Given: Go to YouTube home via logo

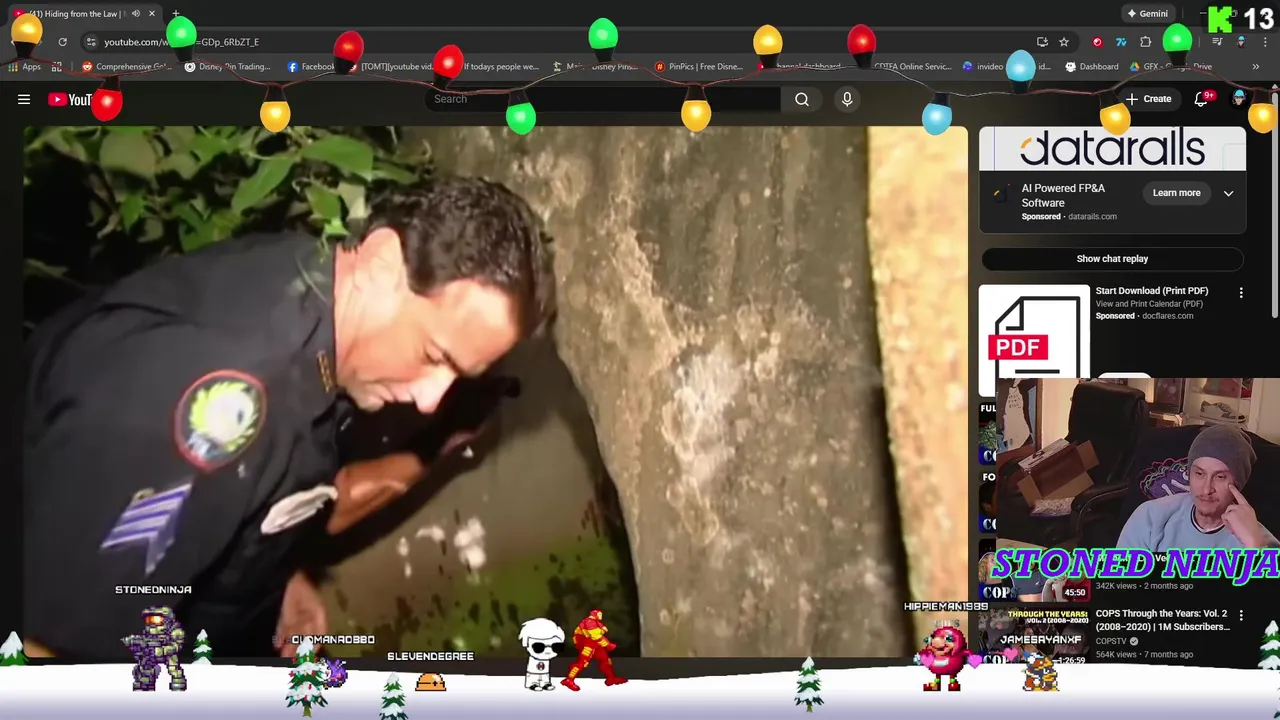Looking at the screenshot, I should [x=70, y=99].
